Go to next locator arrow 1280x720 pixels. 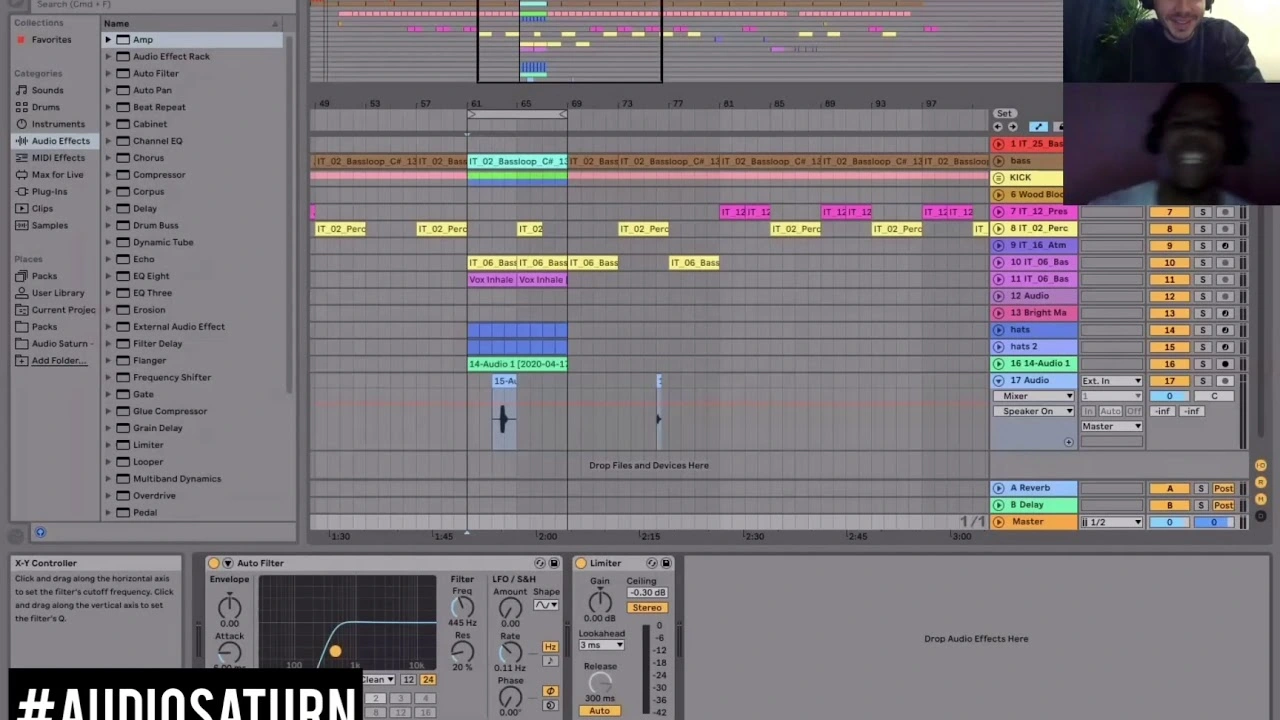[1012, 127]
